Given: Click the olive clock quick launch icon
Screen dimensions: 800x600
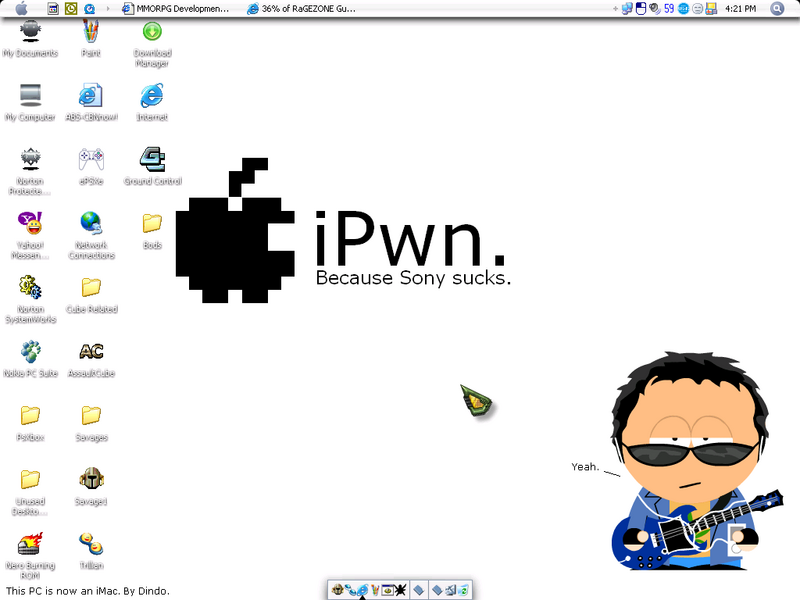Looking at the screenshot, I should pos(71,8).
